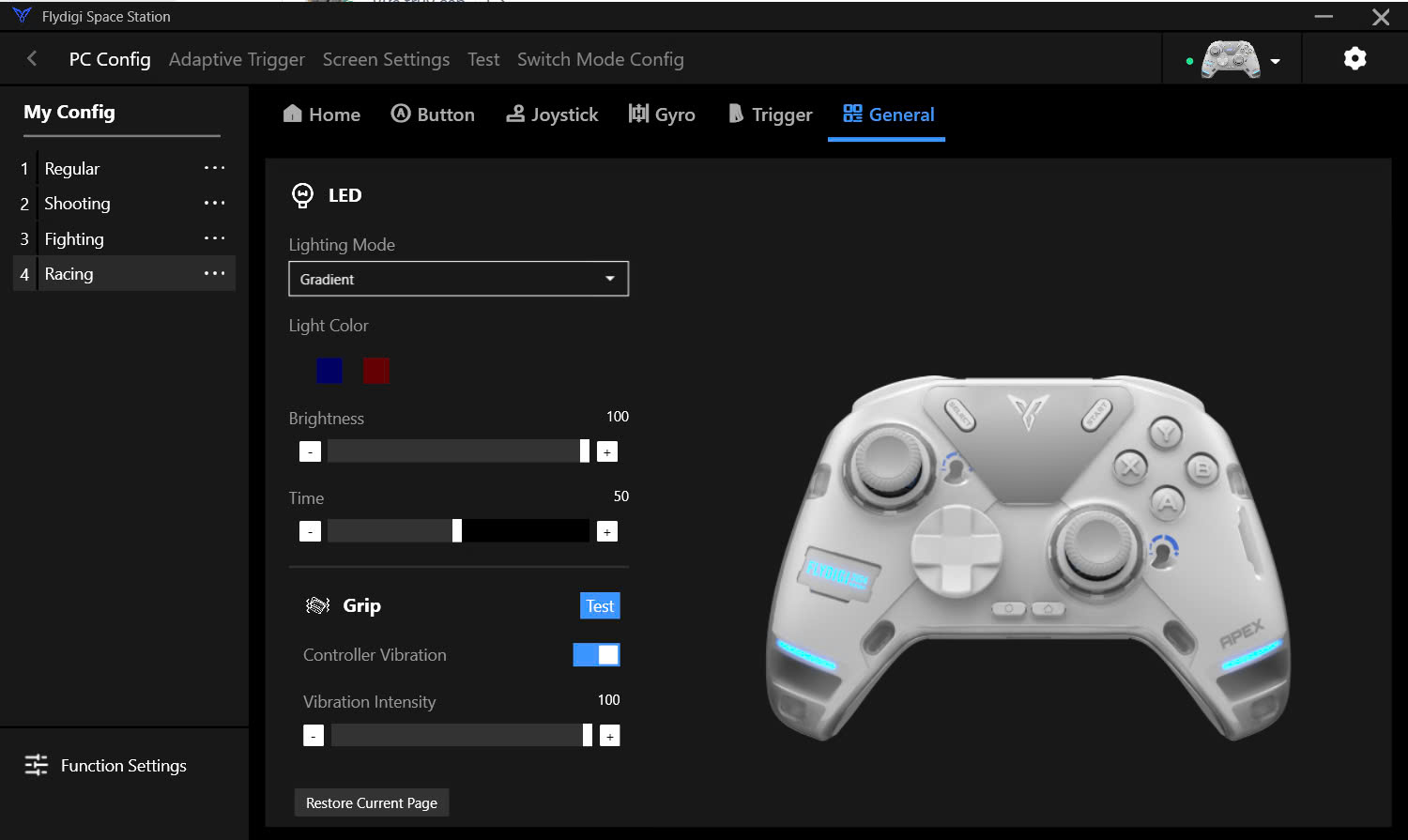1408x840 pixels.
Task: Increase Vibration Intensity with plus button
Action: pyautogui.click(x=609, y=735)
